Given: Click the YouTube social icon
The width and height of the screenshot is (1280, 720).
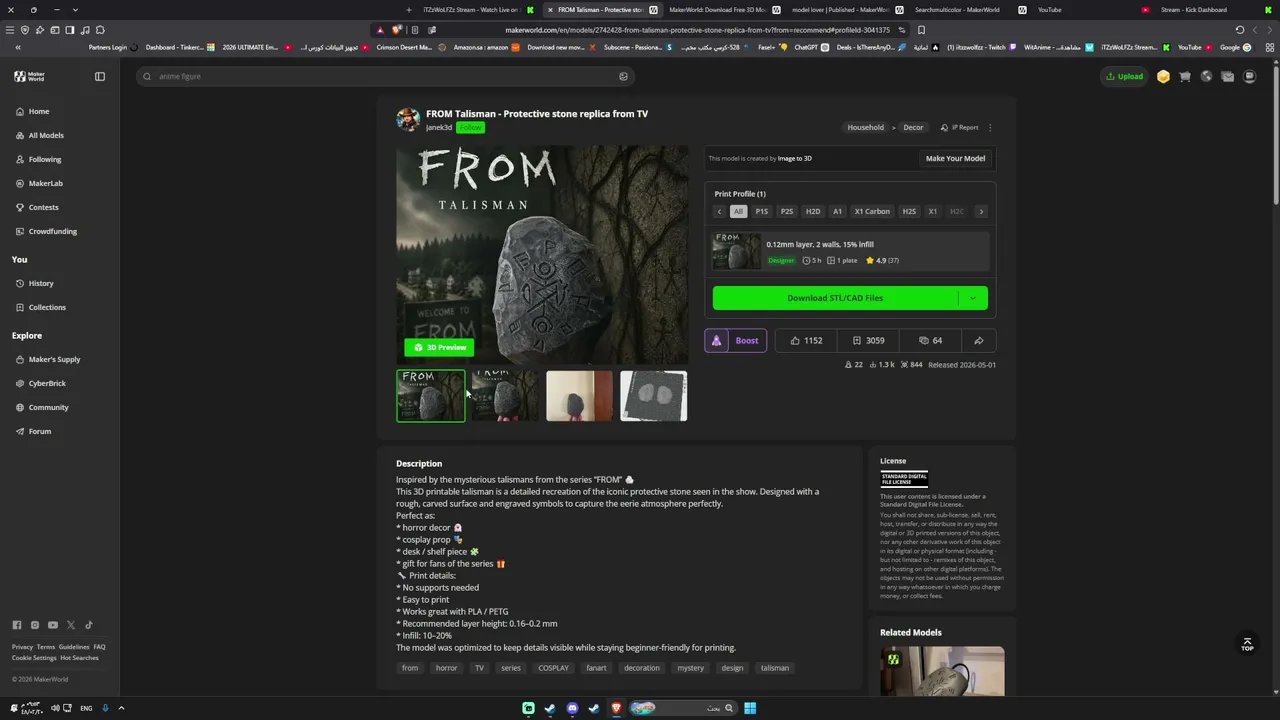Looking at the screenshot, I should click(x=53, y=625).
